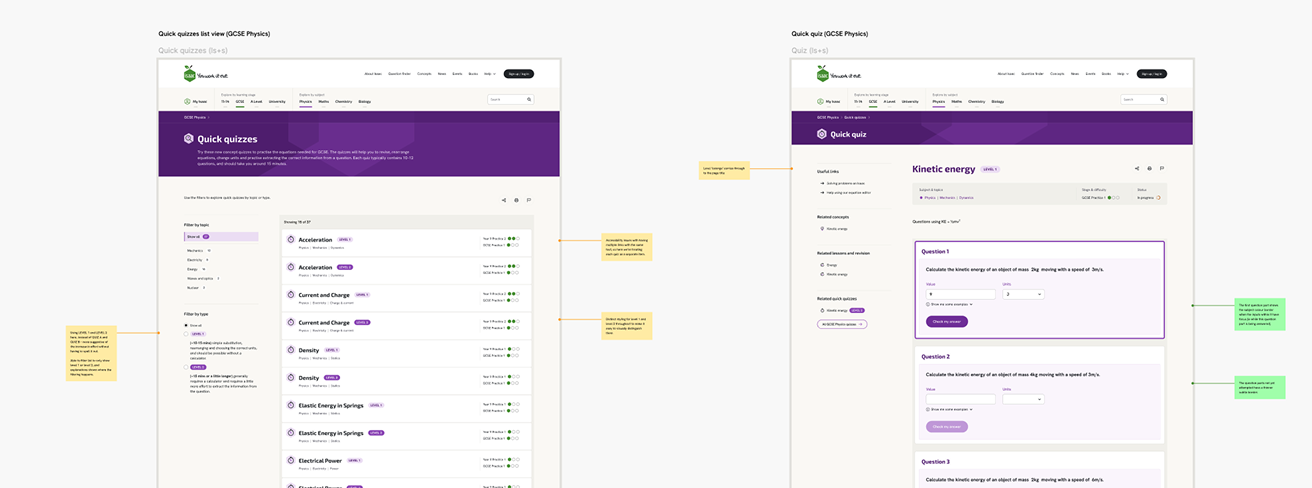Click the Isaac logo in the quiz view

pos(823,73)
